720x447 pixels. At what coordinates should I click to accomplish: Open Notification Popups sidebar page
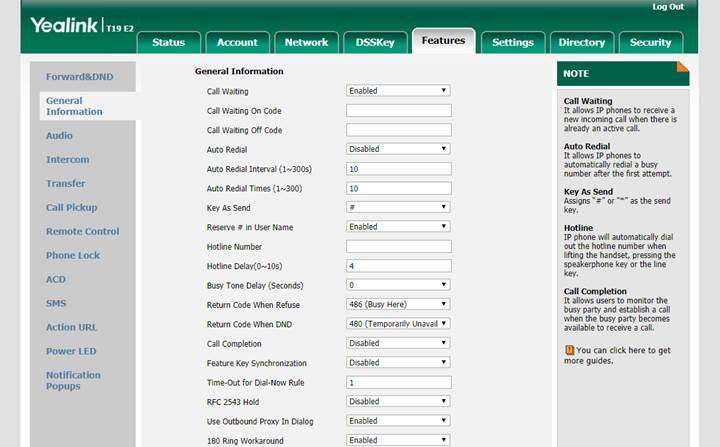pyautogui.click(x=73, y=380)
